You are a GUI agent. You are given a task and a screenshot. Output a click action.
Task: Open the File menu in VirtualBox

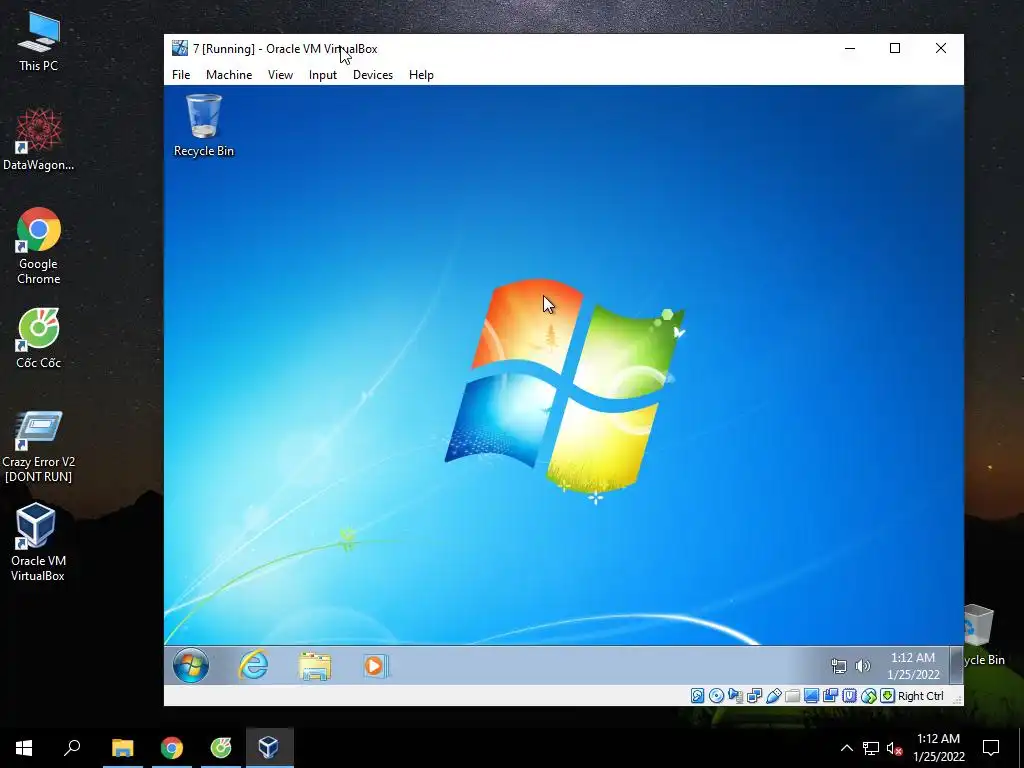(x=181, y=74)
